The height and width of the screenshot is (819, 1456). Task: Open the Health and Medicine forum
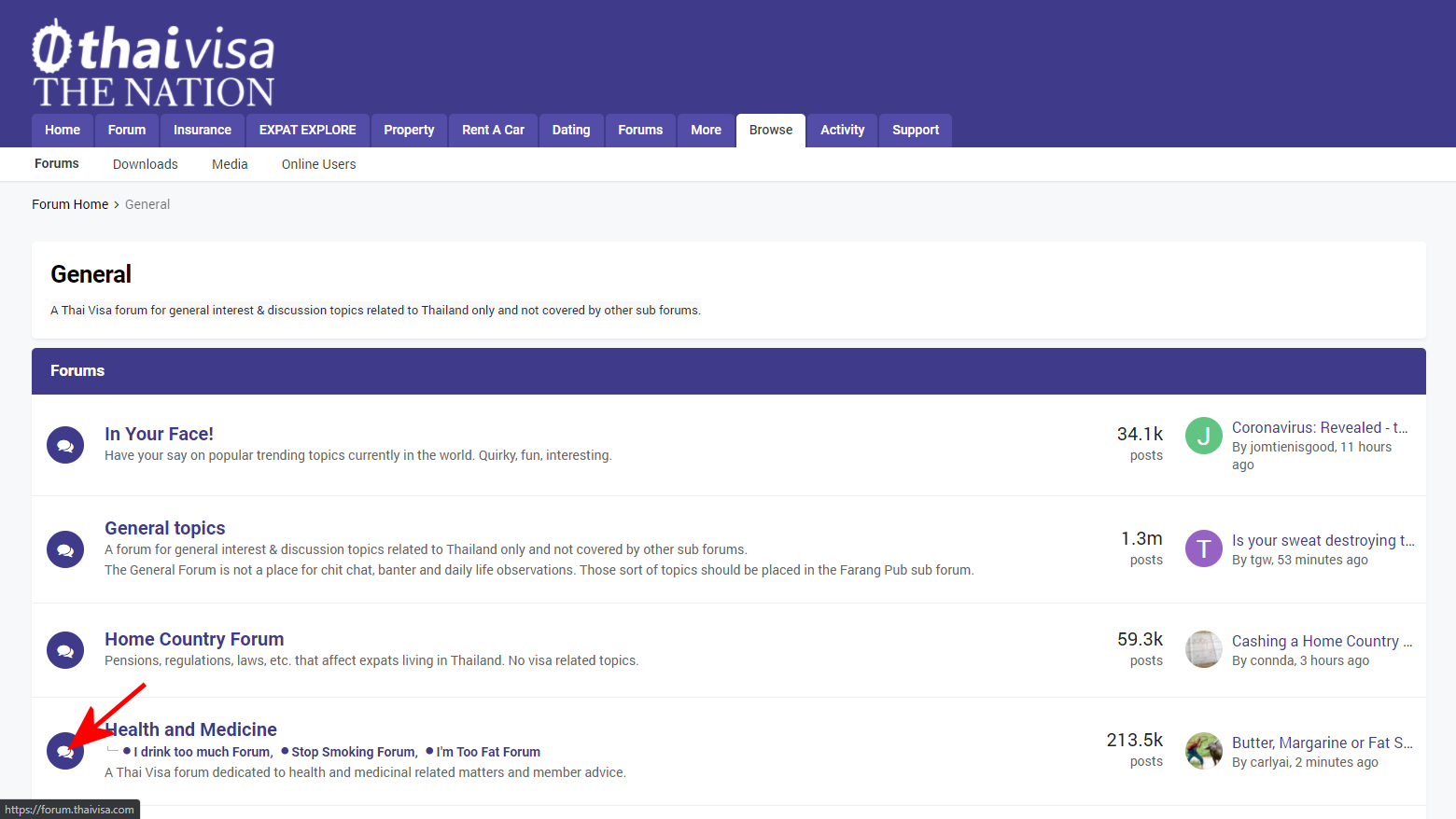pos(190,729)
